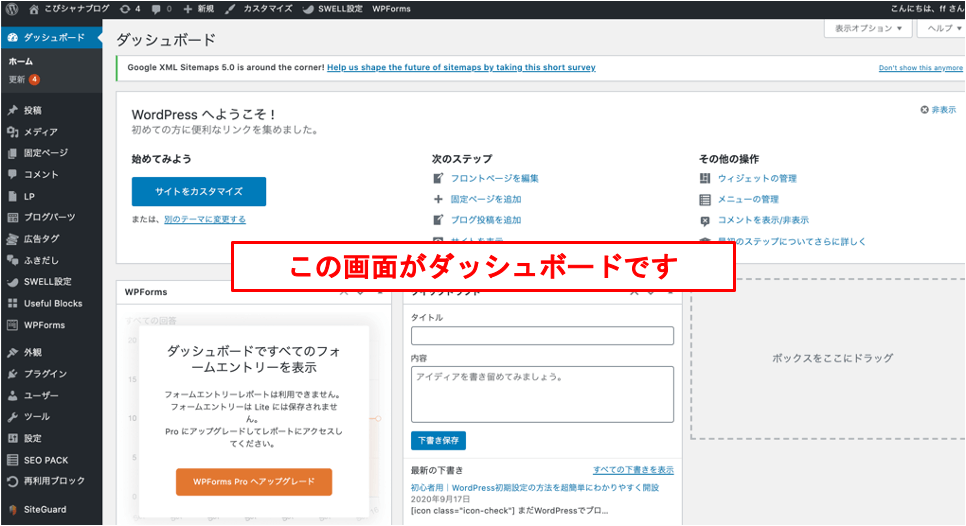The height and width of the screenshot is (526, 966).
Task: Click the ボックスをここにドラッグ drop area
Action: point(828,358)
